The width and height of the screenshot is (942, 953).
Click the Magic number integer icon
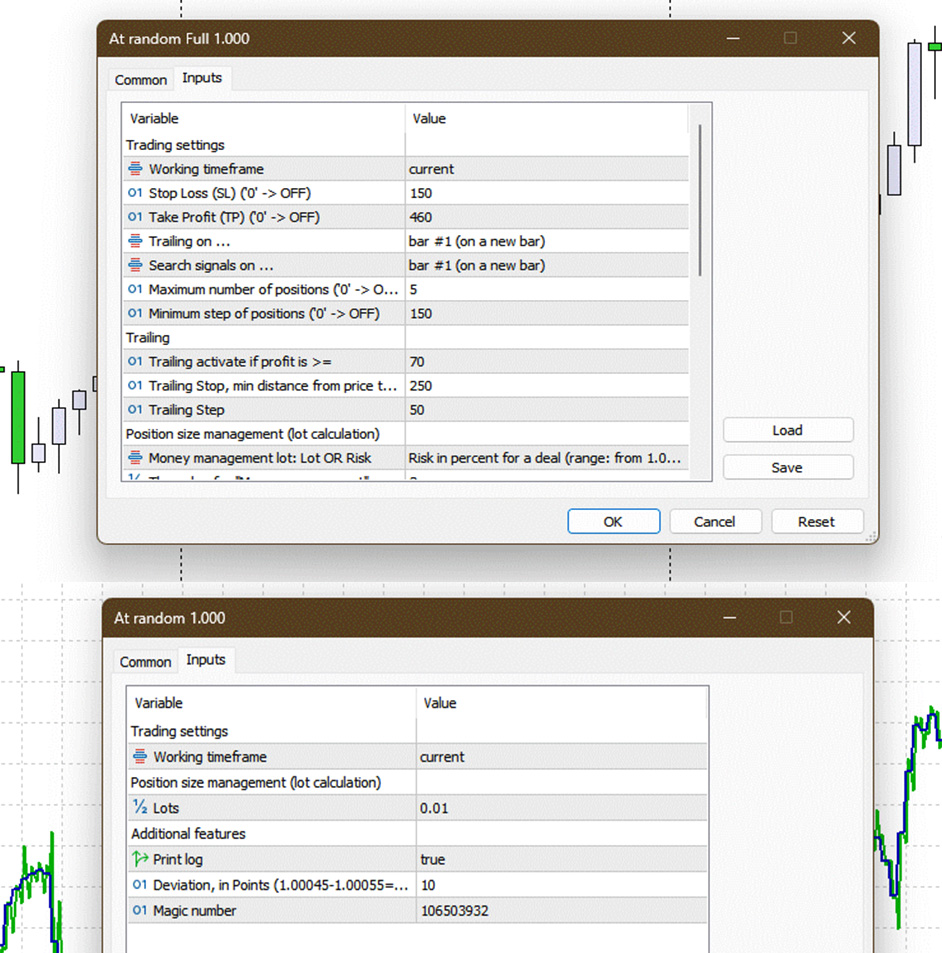pyautogui.click(x=140, y=910)
